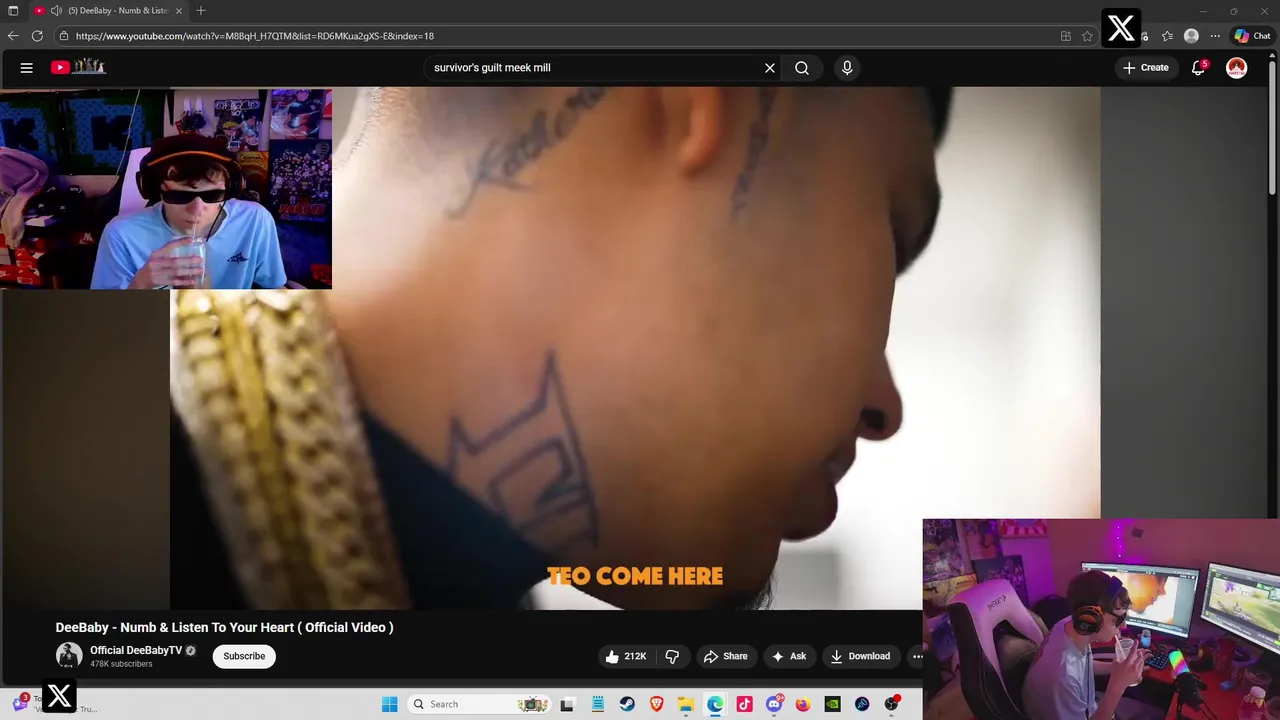Viewport: 1280px width, 720px height.
Task: Share the video
Action: (726, 656)
